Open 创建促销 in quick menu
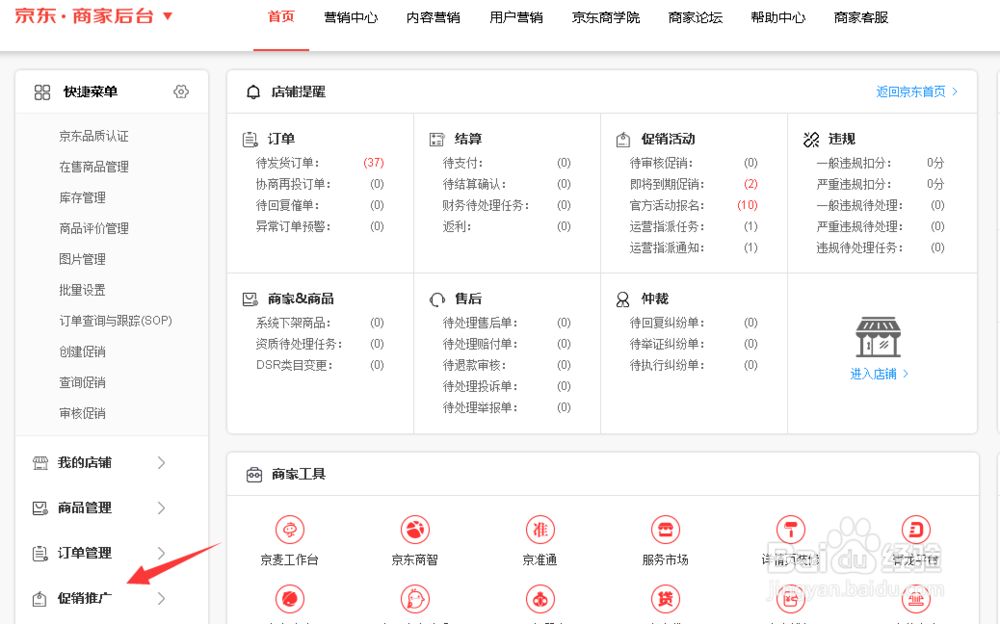1000x624 pixels. tap(82, 352)
